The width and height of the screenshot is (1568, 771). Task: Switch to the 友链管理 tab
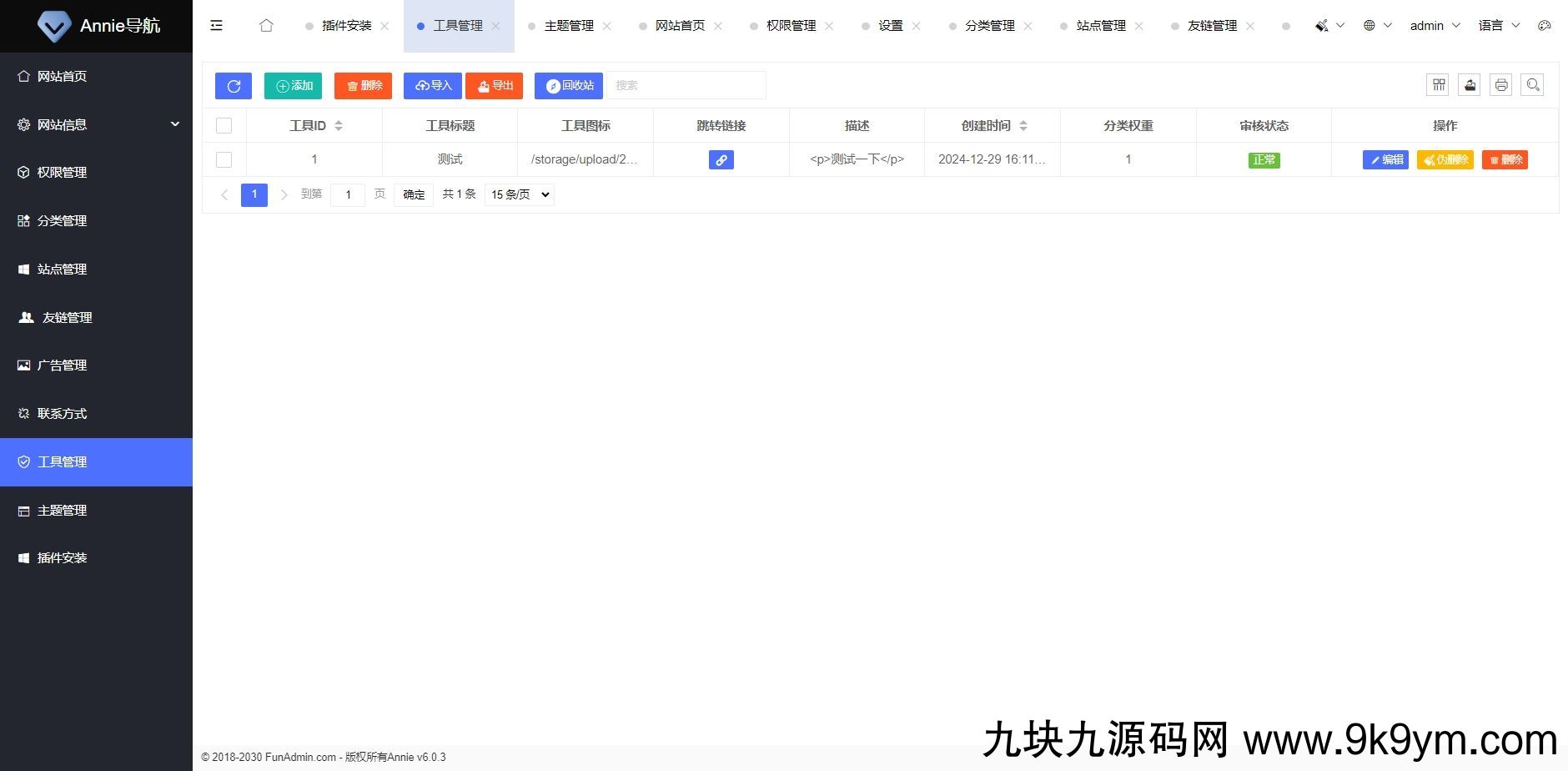tap(1212, 26)
